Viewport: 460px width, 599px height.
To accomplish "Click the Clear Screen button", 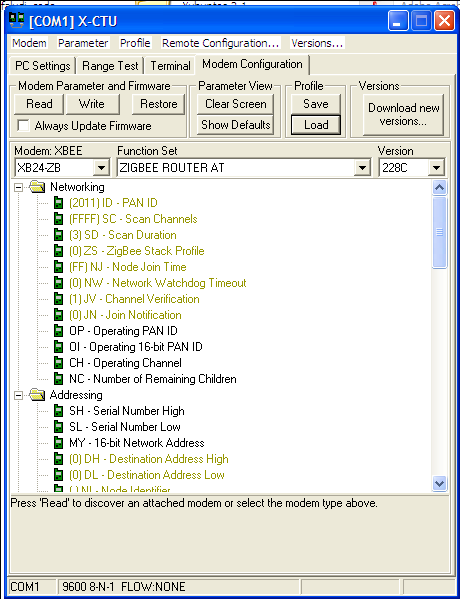I will click(236, 104).
